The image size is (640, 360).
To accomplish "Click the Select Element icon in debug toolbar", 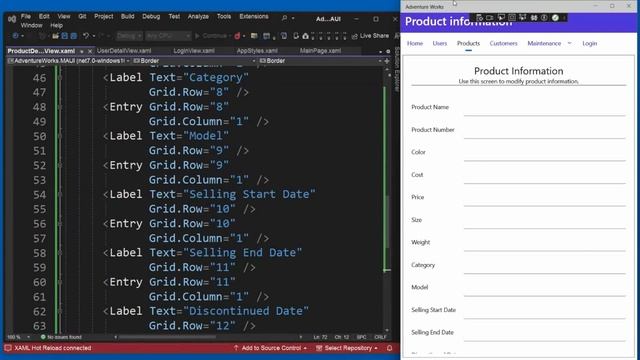I will 501,18.
